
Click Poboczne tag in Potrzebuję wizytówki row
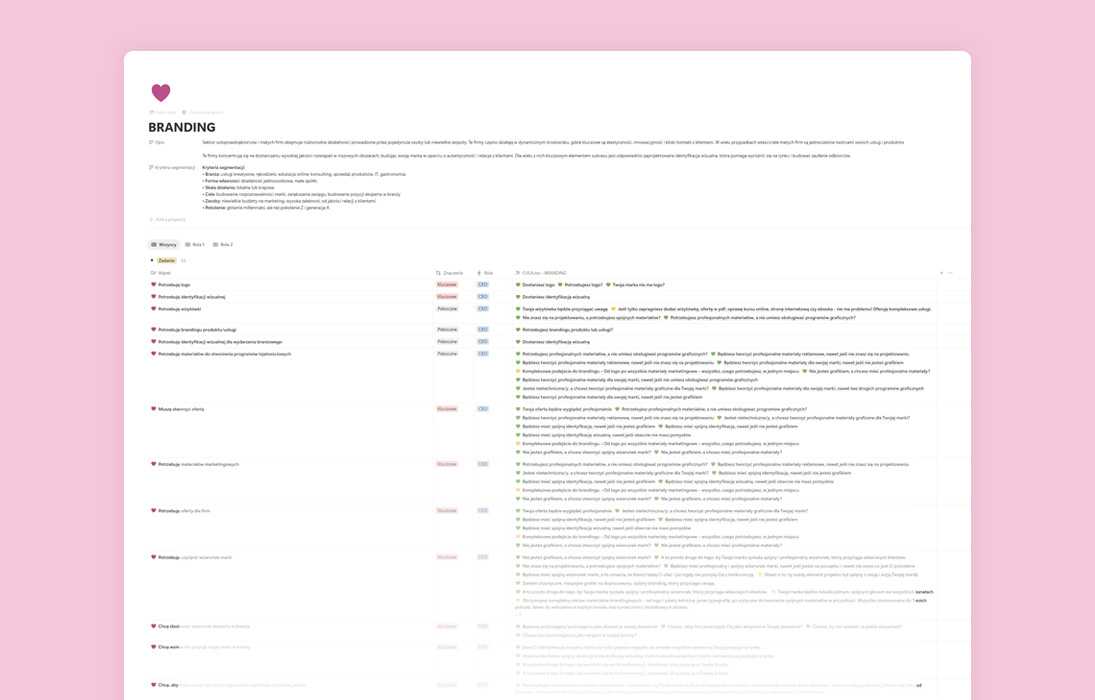[447, 309]
